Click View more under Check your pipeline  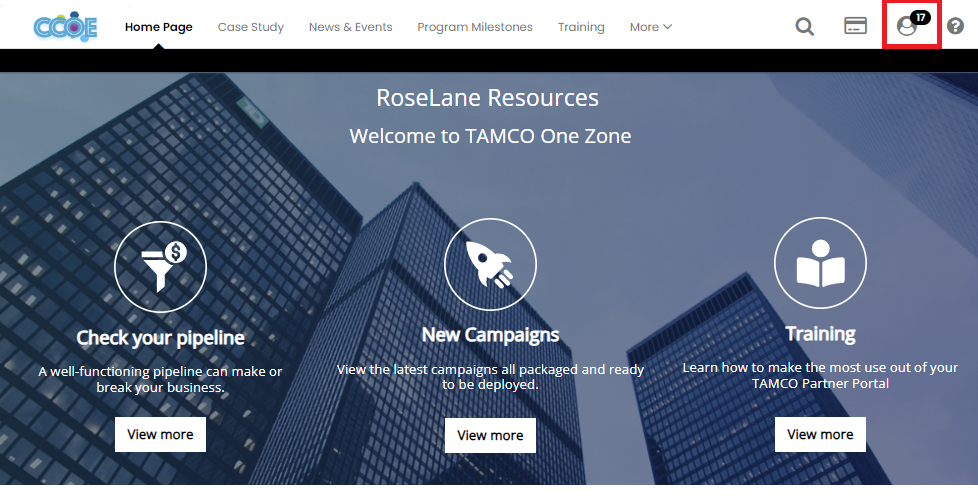(x=160, y=435)
